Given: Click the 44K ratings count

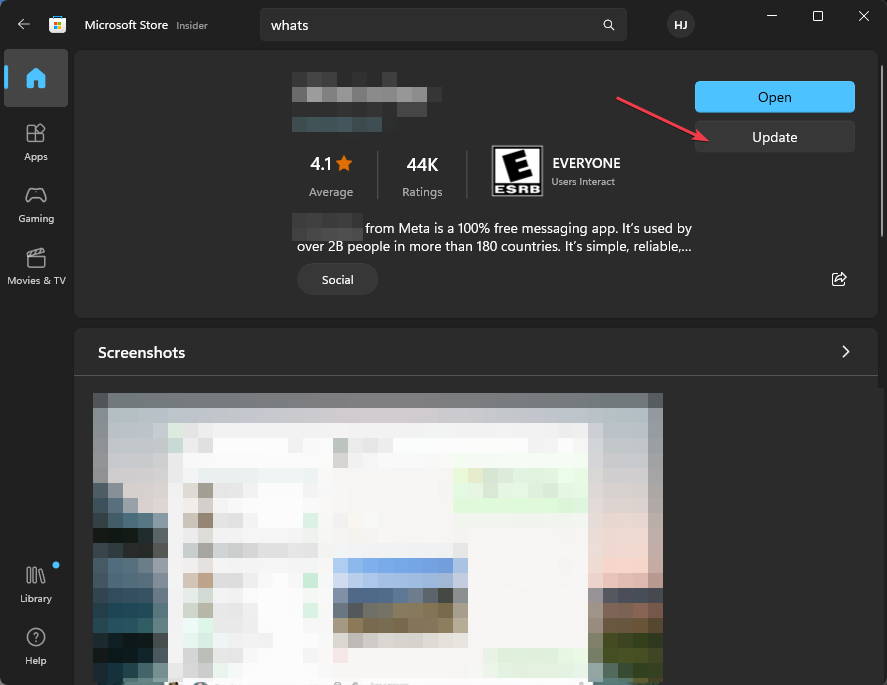Looking at the screenshot, I should [422, 165].
